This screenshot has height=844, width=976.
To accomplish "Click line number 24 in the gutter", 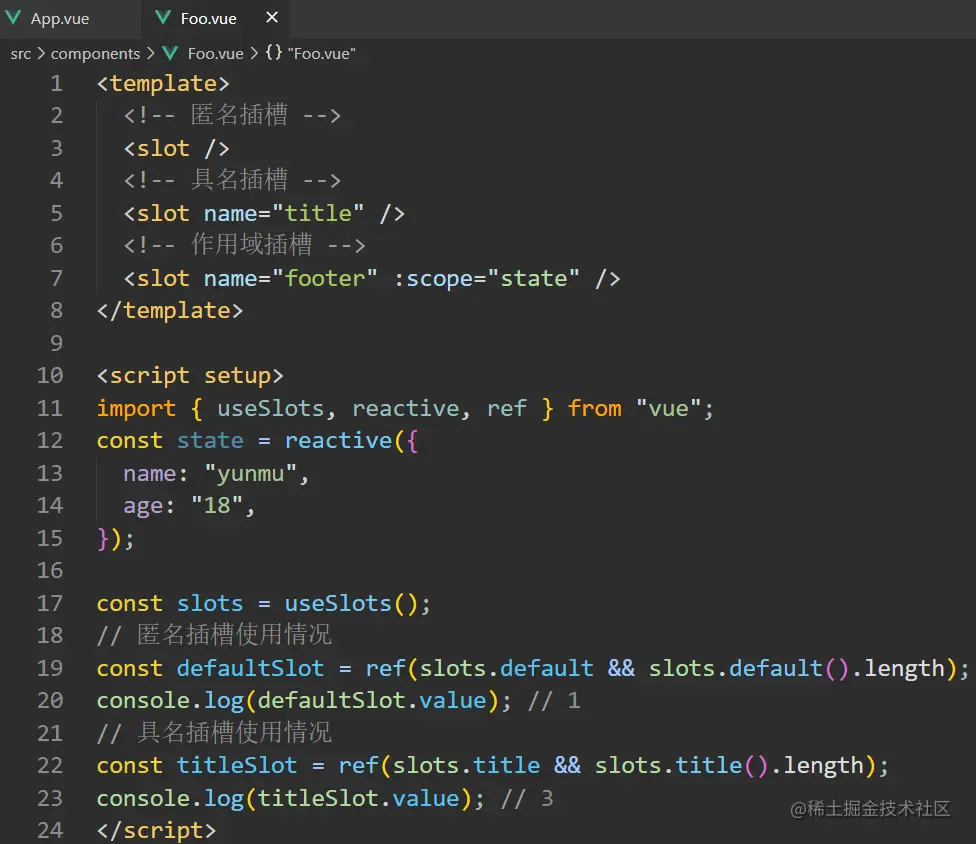I will tap(50, 830).
